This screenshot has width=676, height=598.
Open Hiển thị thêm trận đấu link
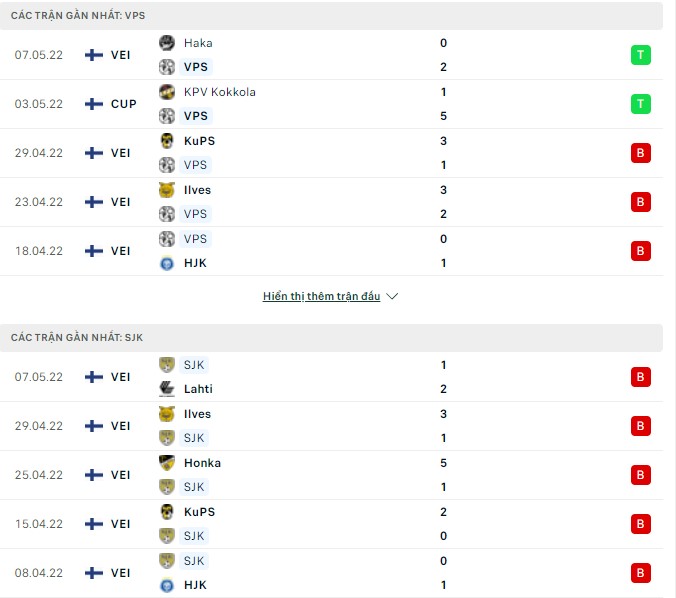click(321, 297)
